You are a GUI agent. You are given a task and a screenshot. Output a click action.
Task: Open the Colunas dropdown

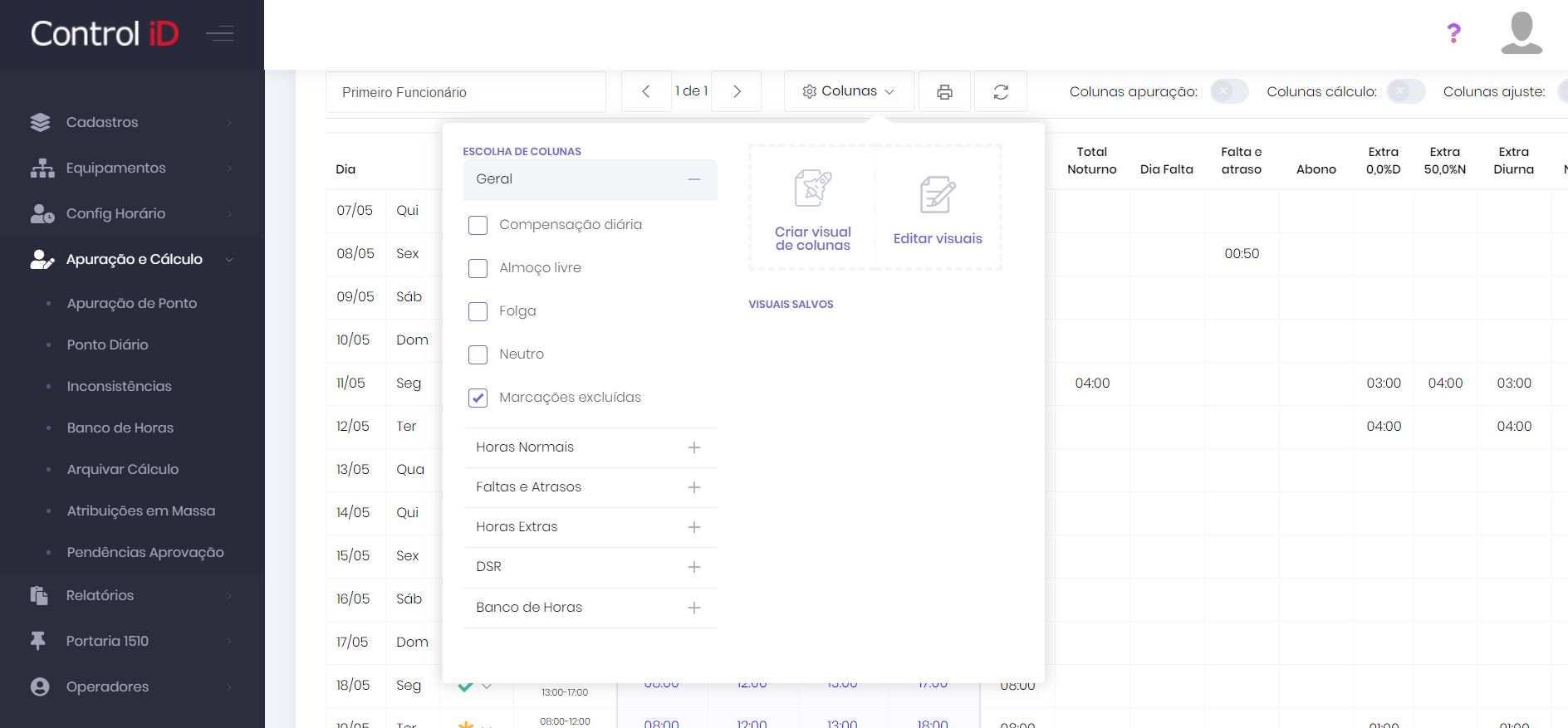(x=849, y=91)
